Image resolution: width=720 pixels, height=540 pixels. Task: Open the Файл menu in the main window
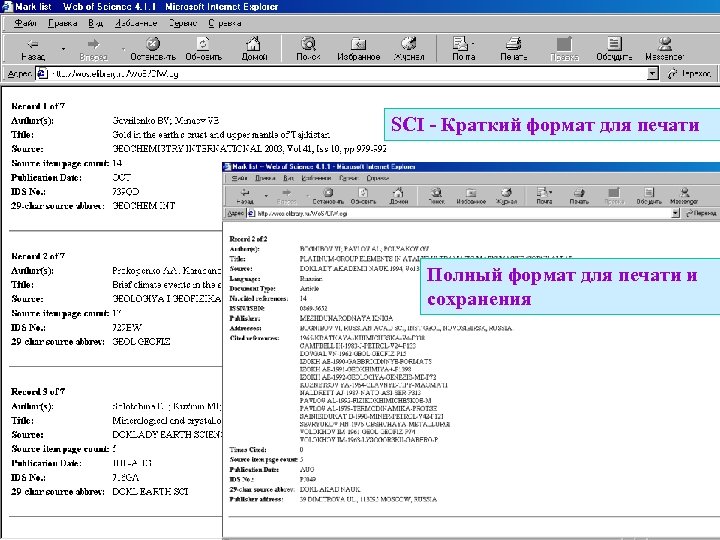(x=25, y=23)
